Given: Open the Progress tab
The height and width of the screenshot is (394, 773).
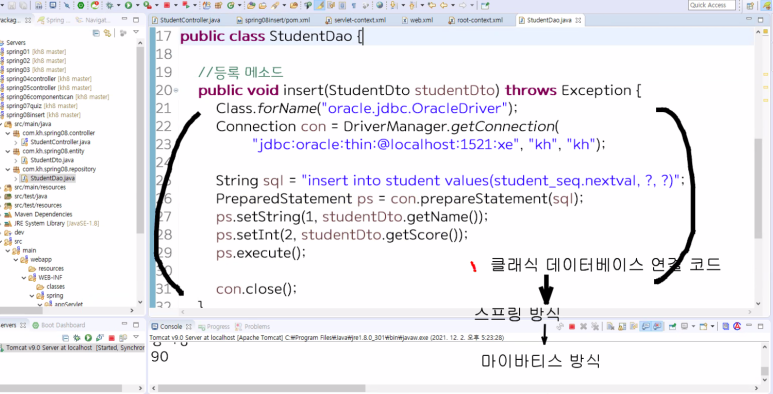Looking at the screenshot, I should (214, 326).
